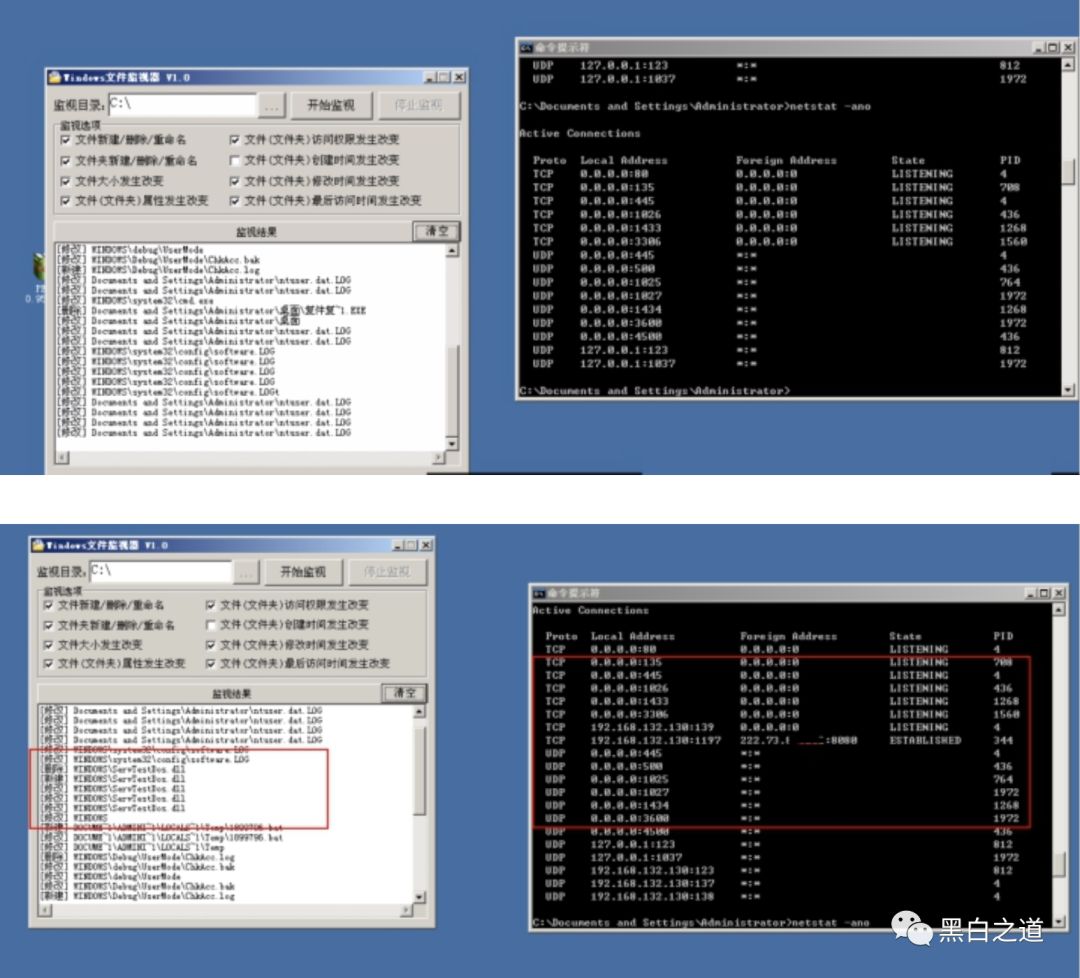Click the lower command prompt's scroll-down arrow
This screenshot has width=1080, height=978.
tap(1059, 921)
